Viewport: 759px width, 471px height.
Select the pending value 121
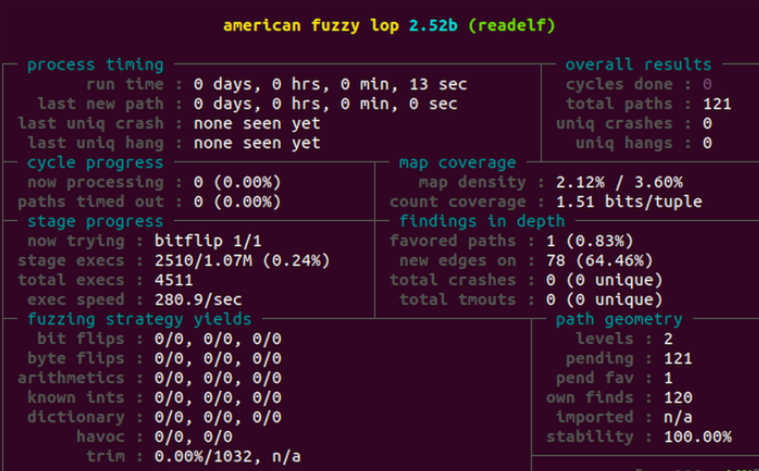[x=678, y=359]
